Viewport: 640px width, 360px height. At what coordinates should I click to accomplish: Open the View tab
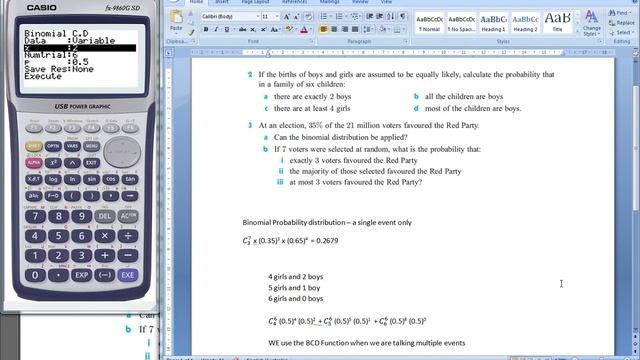386,2
